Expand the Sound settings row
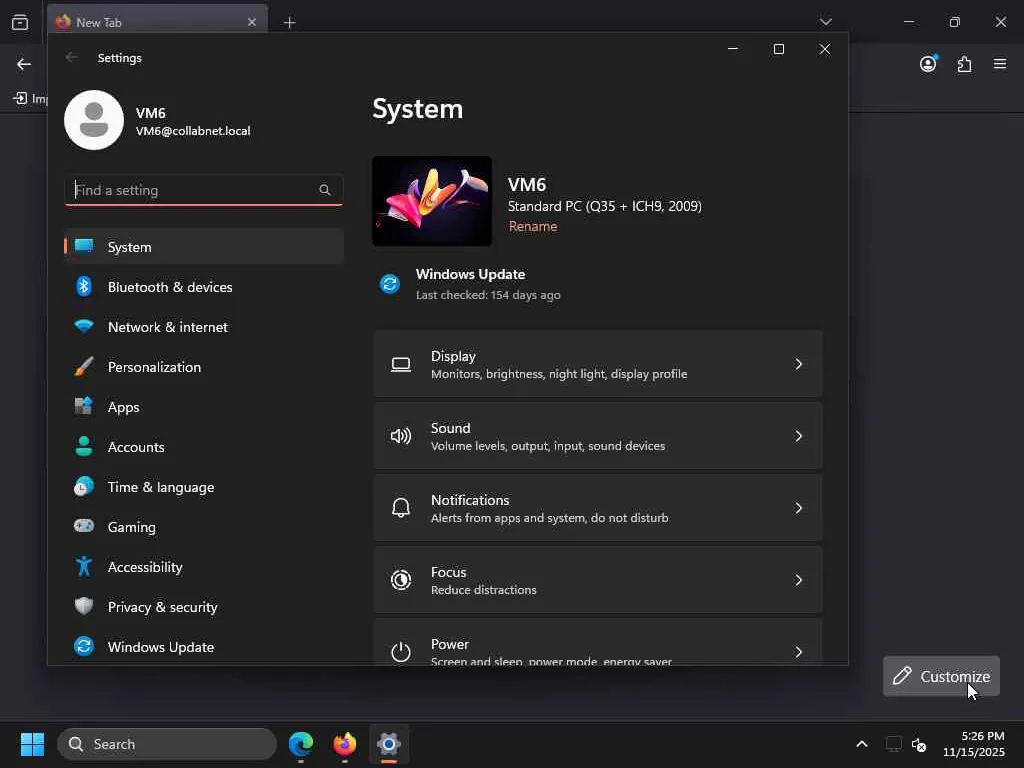 coord(598,436)
